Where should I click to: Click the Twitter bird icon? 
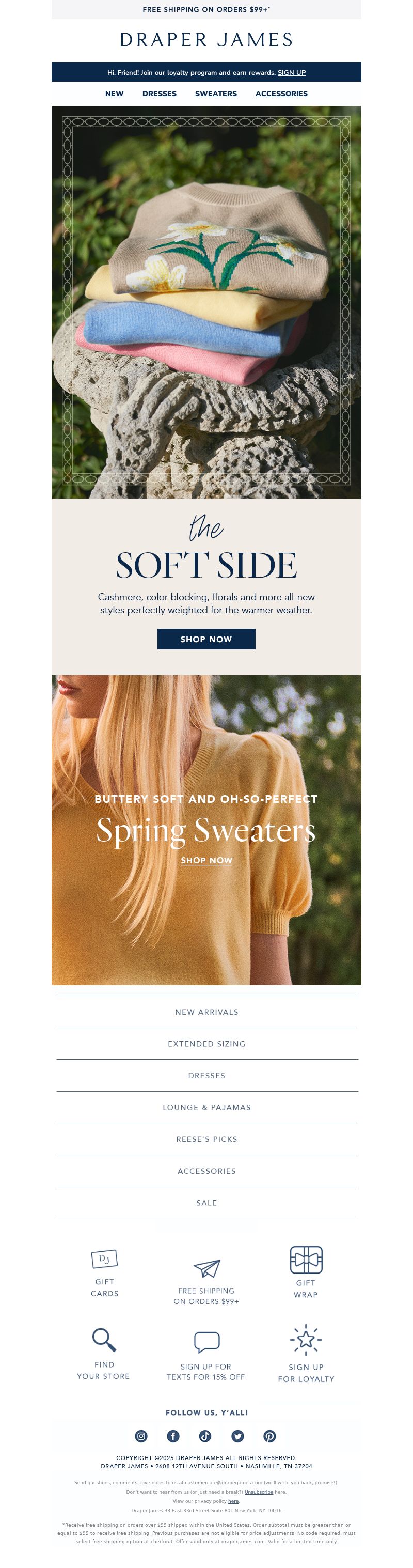pos(238,1436)
